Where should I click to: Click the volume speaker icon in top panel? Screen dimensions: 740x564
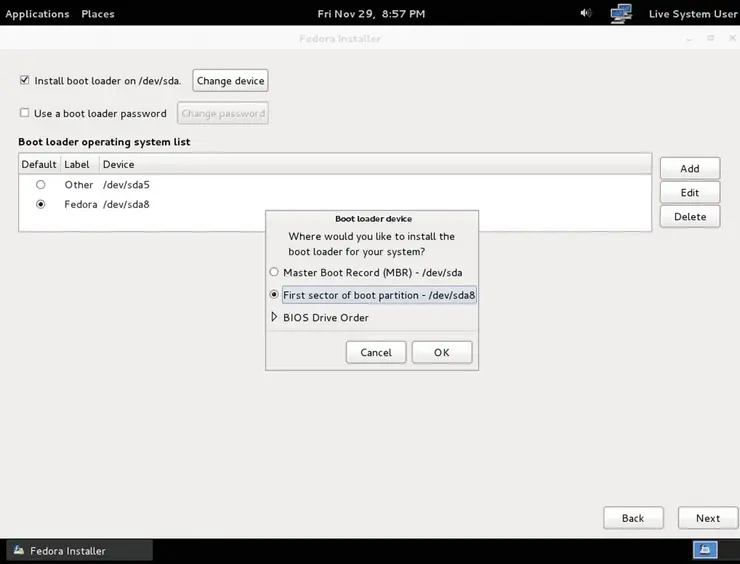(x=586, y=14)
